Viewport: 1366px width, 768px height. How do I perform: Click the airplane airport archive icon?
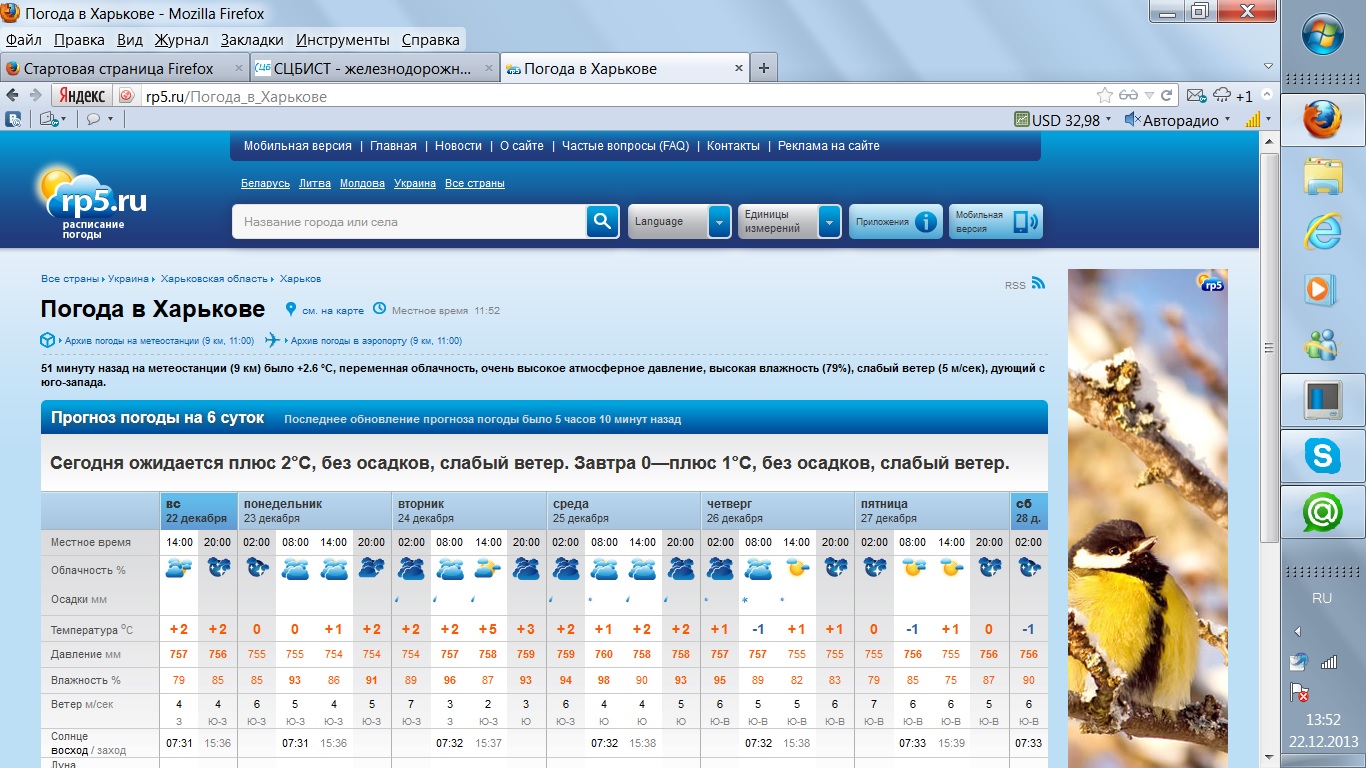[x=273, y=340]
